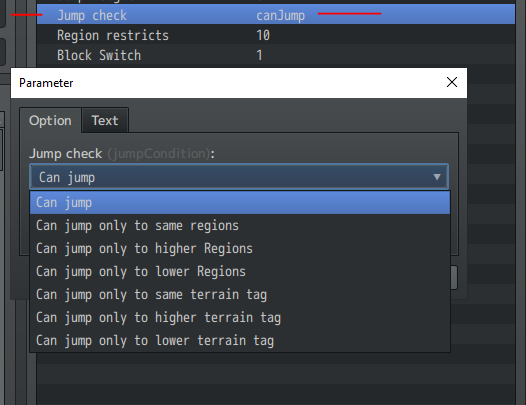Click the 'canJump' value in the list
Viewport: 526px width, 405px height.
(x=280, y=15)
